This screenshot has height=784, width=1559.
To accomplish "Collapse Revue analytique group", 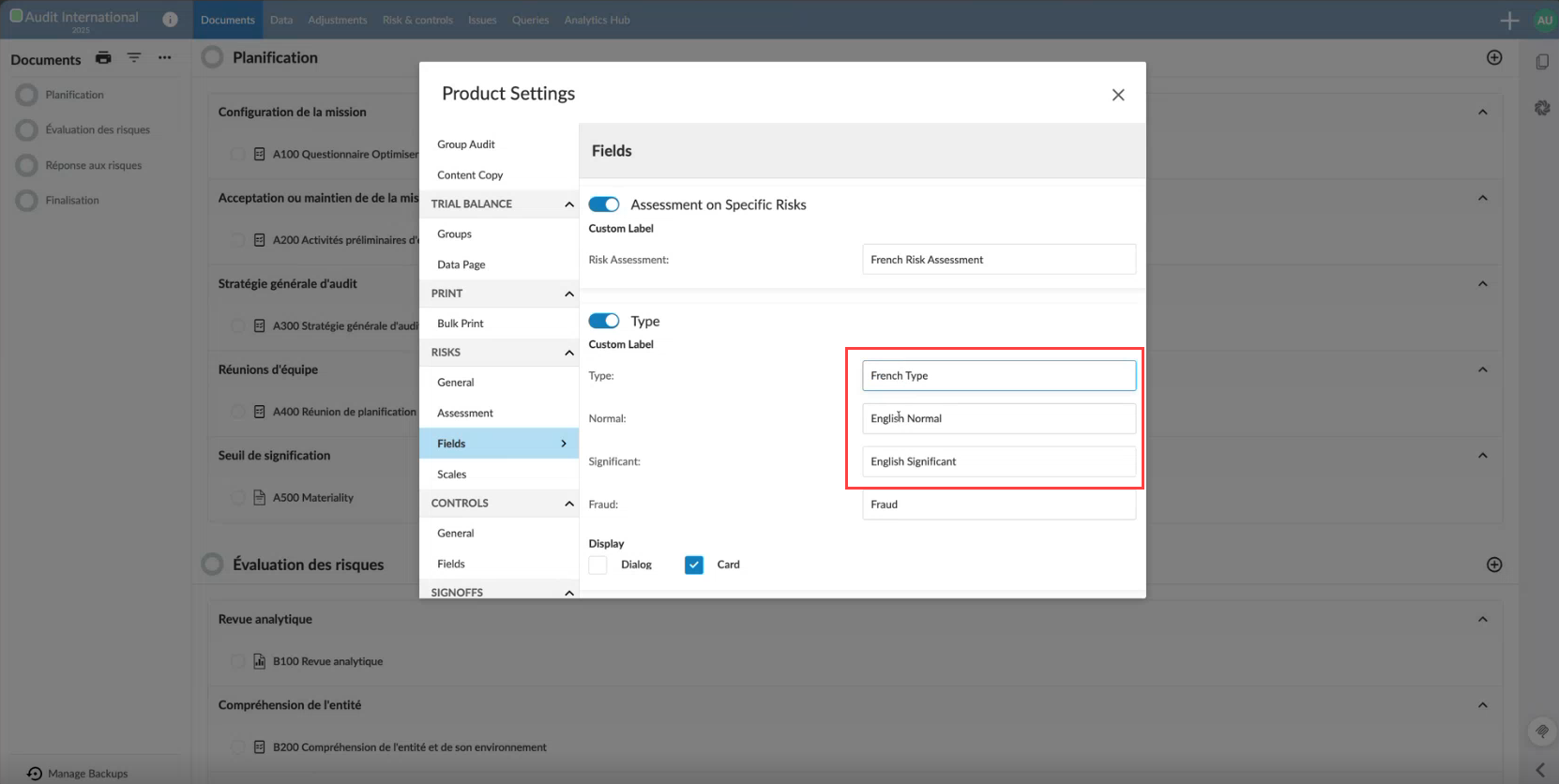I will (x=1483, y=619).
